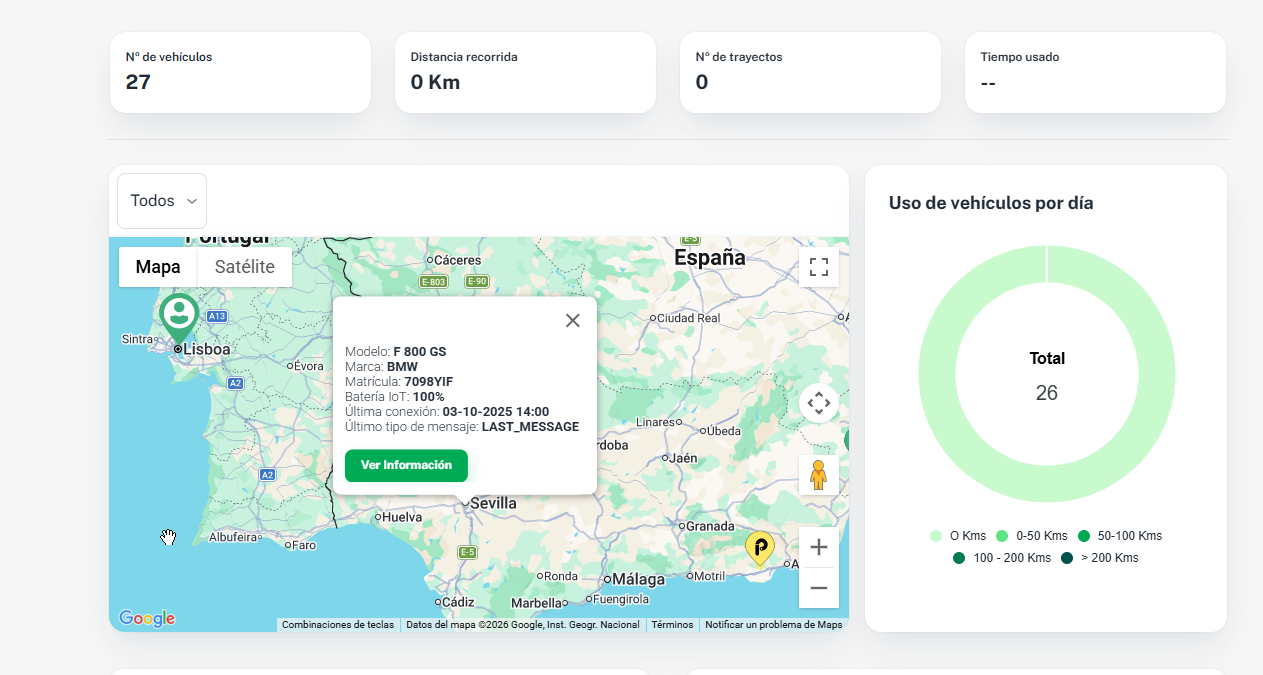The height and width of the screenshot is (675, 1263).
Task: Toggle the 100 - 200 Kms legend item
Action: point(1002,558)
